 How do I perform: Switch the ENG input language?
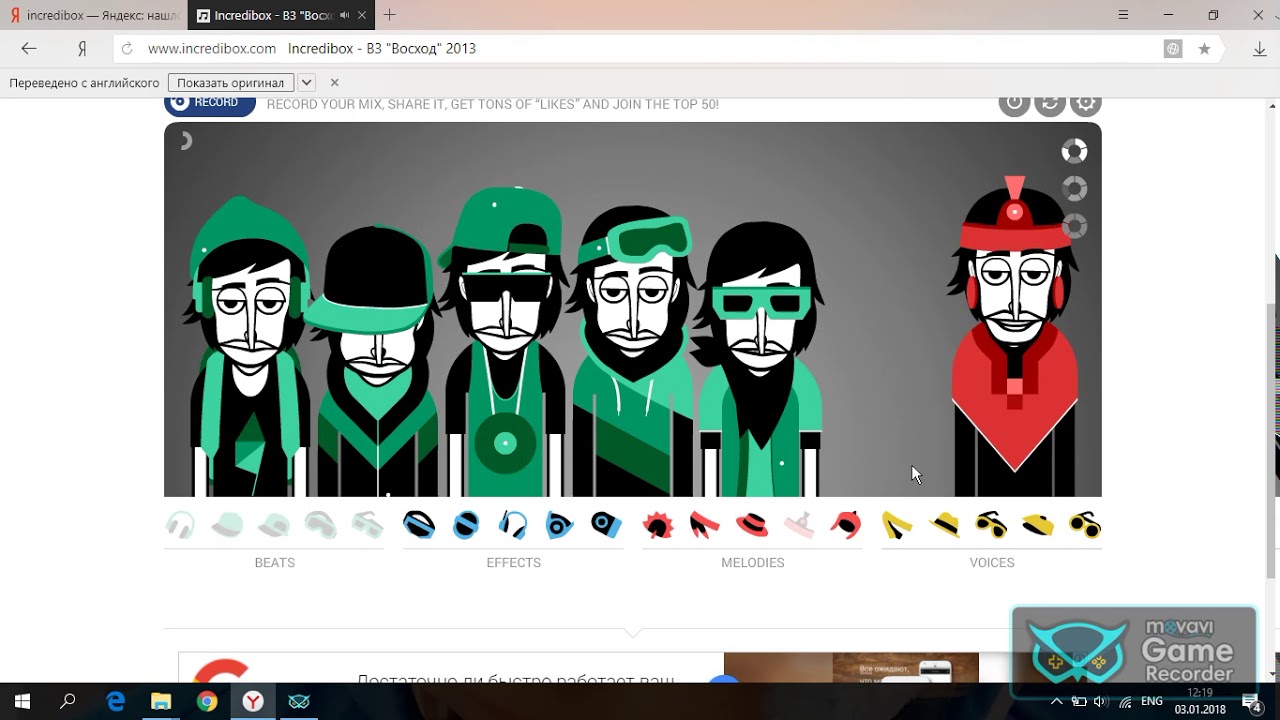tap(1152, 702)
